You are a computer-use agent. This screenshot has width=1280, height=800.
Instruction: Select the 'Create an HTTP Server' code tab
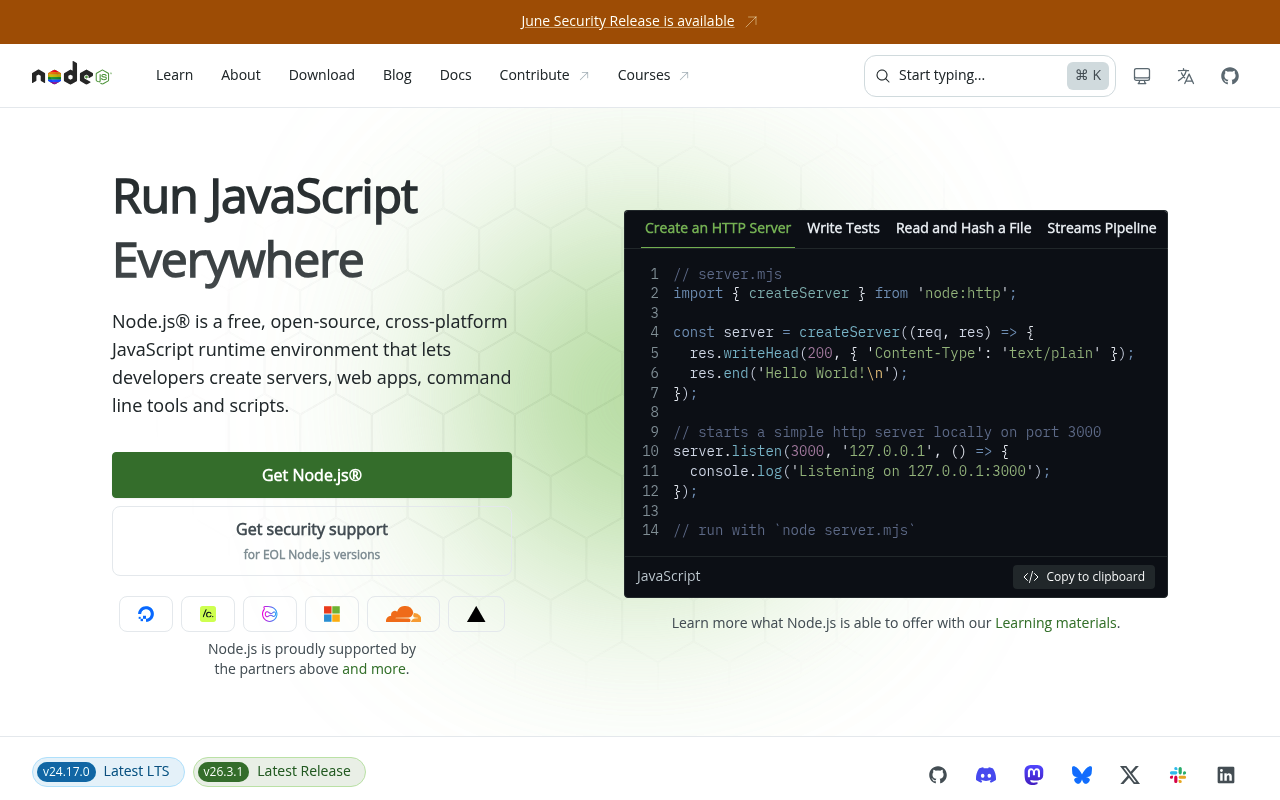(x=718, y=228)
